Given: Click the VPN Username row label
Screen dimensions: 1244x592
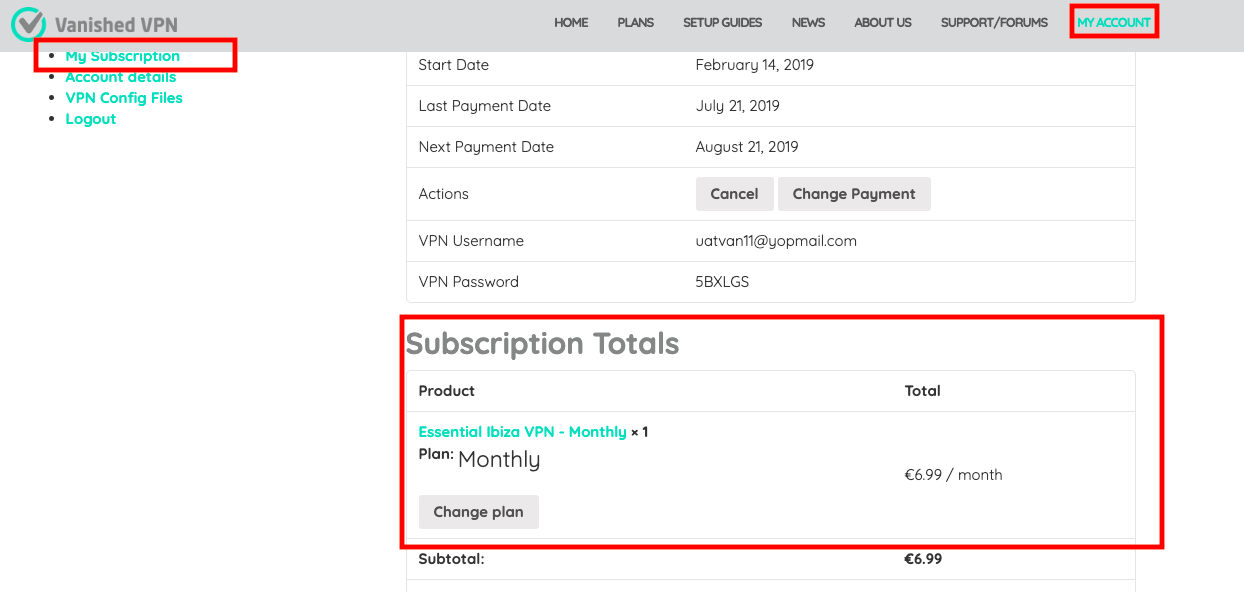Looking at the screenshot, I should [471, 241].
